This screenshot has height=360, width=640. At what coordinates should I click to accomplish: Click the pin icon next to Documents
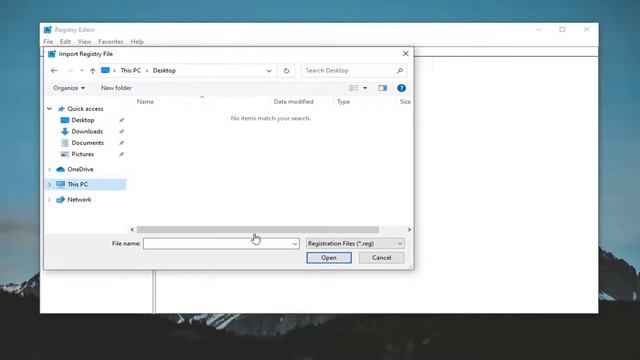click(x=121, y=143)
